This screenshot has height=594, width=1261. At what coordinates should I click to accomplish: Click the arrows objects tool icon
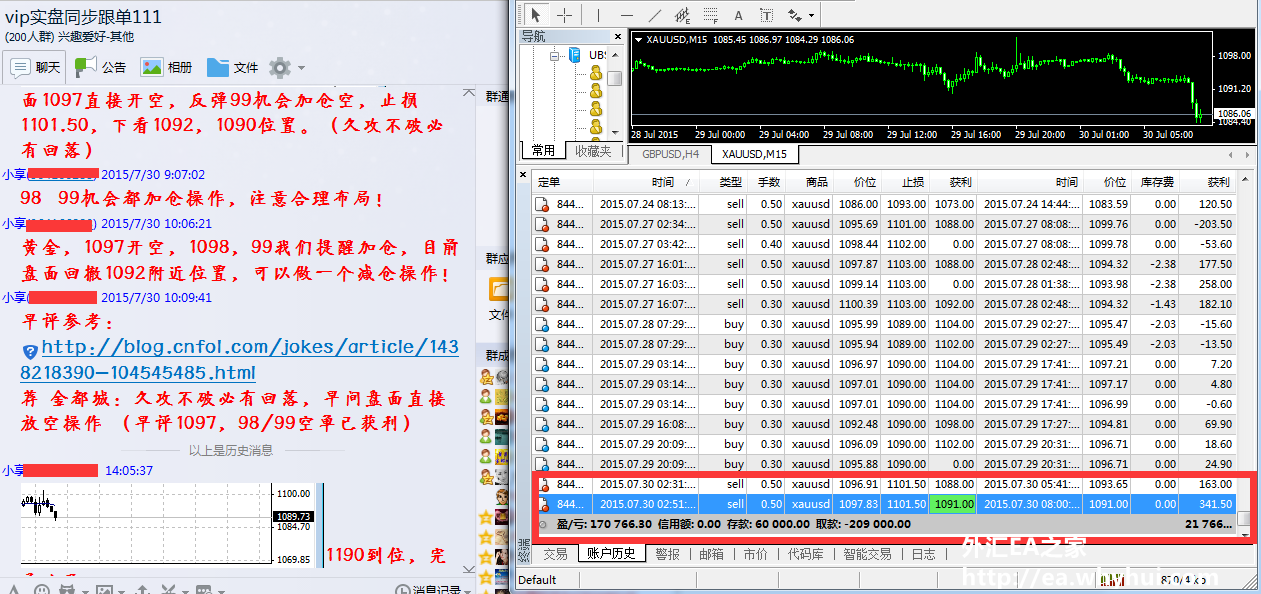(x=795, y=15)
